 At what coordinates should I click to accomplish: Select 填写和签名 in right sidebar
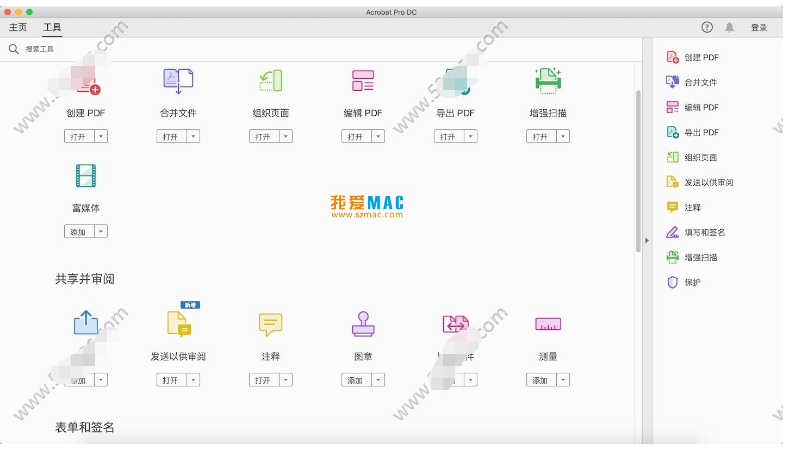point(695,232)
